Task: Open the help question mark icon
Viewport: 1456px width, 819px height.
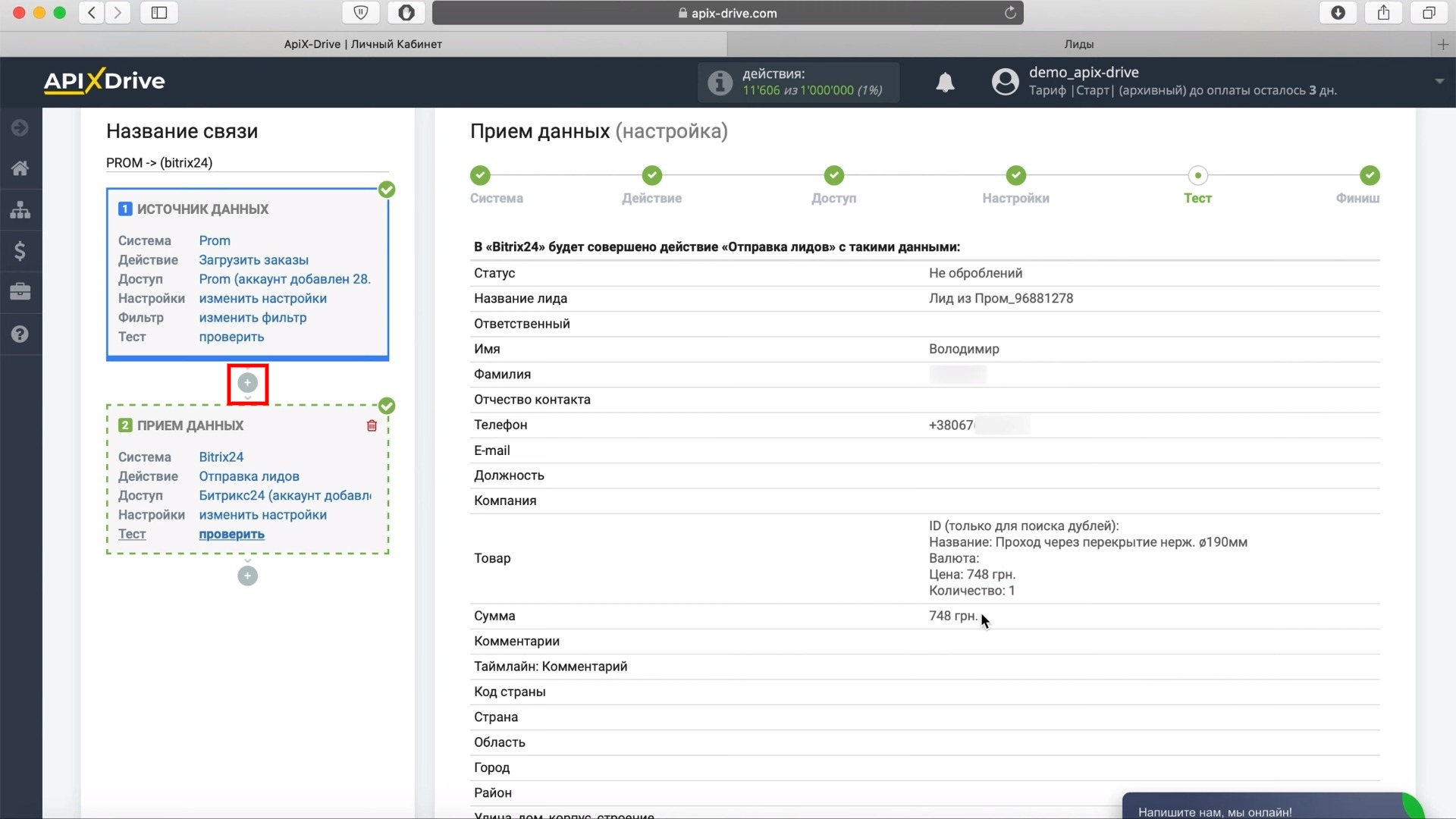Action: tap(20, 334)
